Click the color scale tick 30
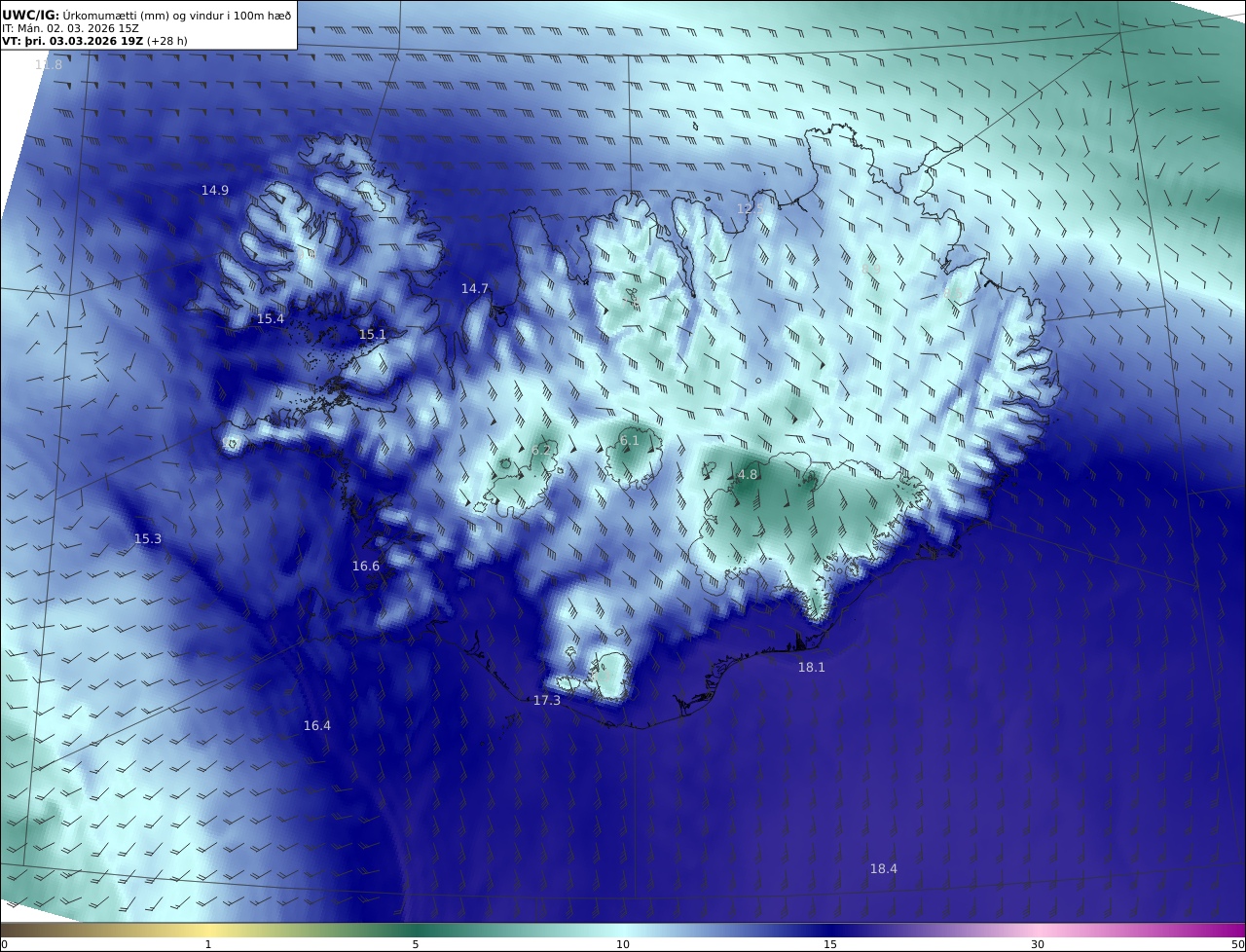 click(1038, 944)
